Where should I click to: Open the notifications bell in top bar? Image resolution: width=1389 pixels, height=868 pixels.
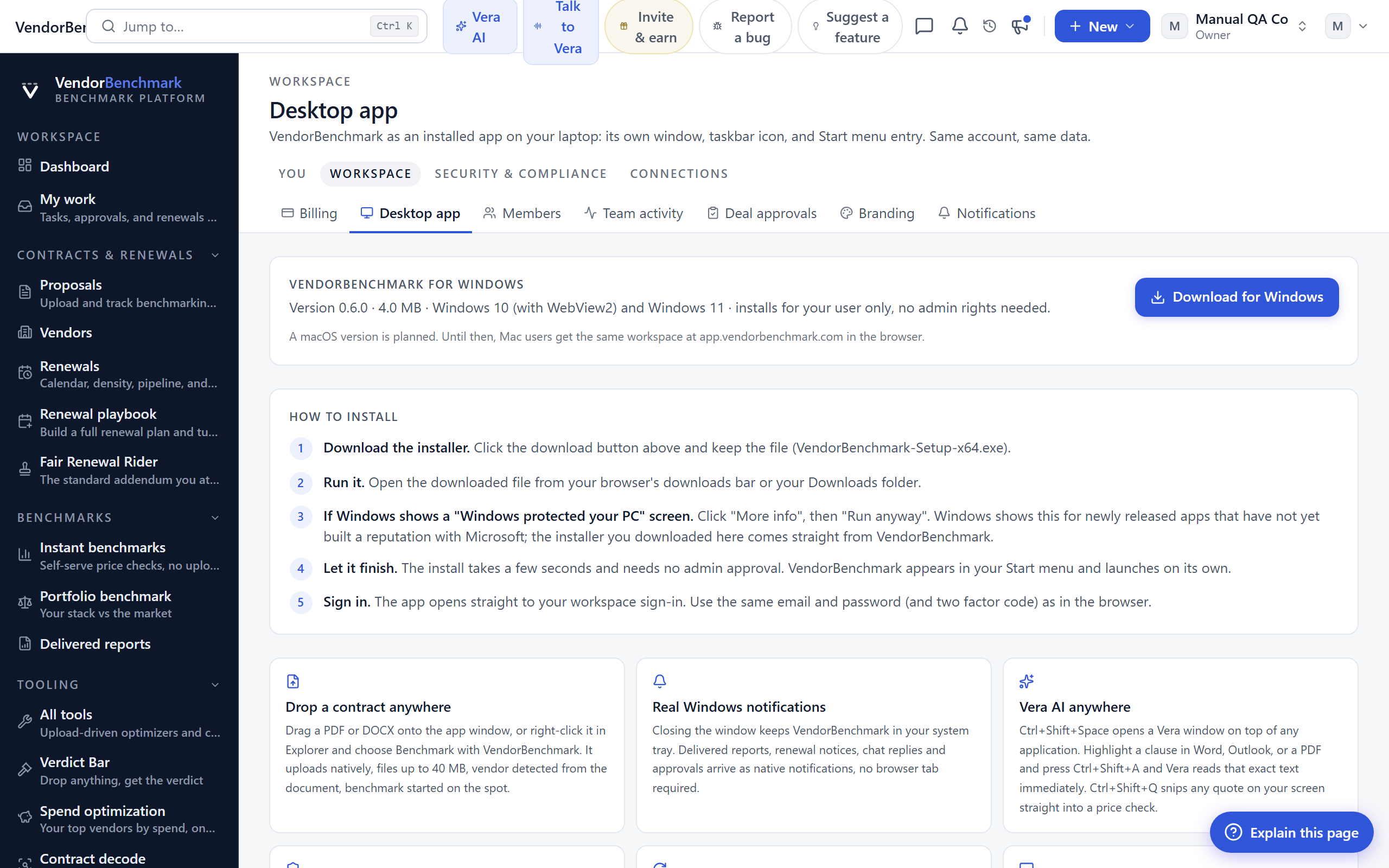(x=960, y=26)
